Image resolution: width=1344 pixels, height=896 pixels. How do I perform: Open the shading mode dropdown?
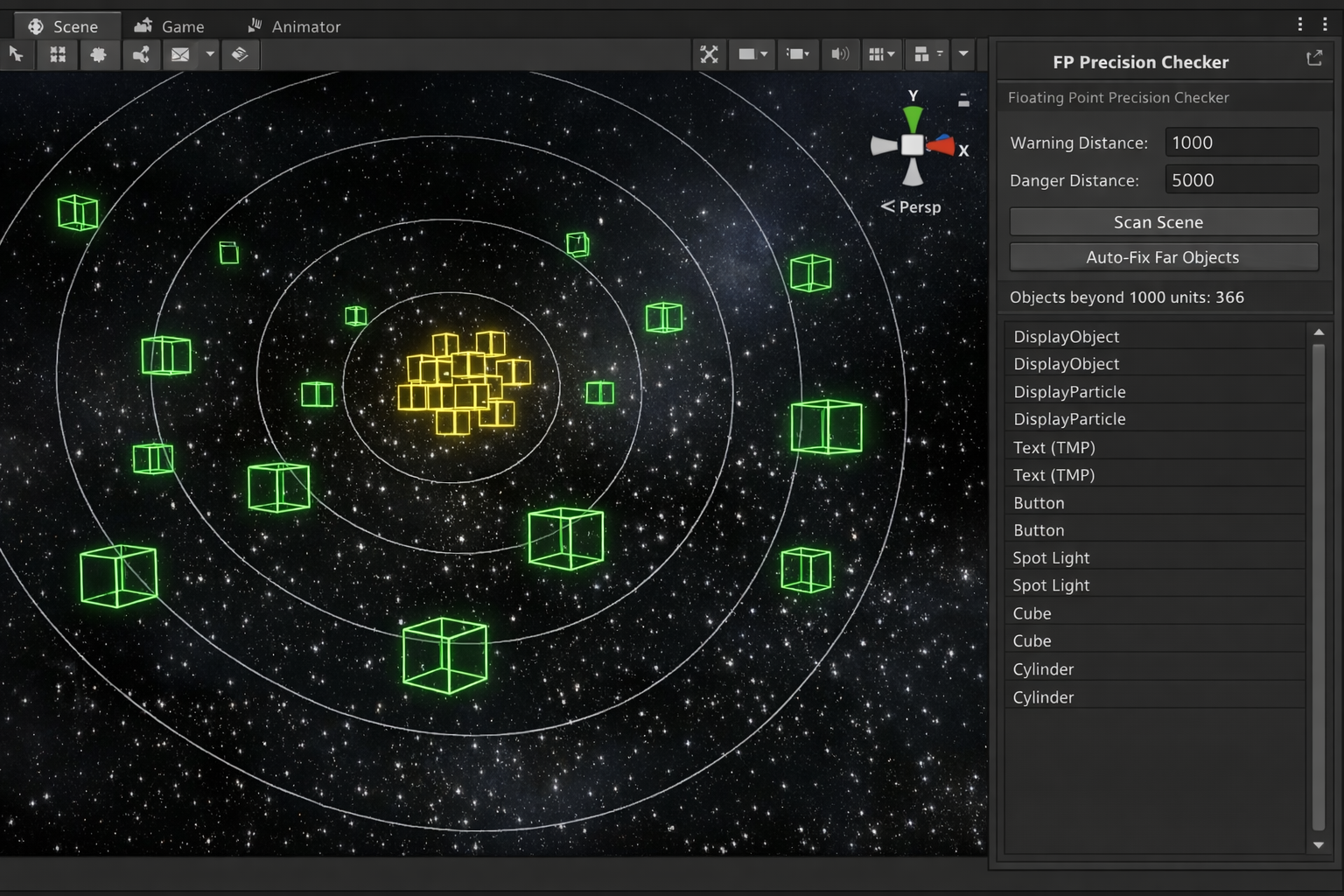click(x=751, y=54)
